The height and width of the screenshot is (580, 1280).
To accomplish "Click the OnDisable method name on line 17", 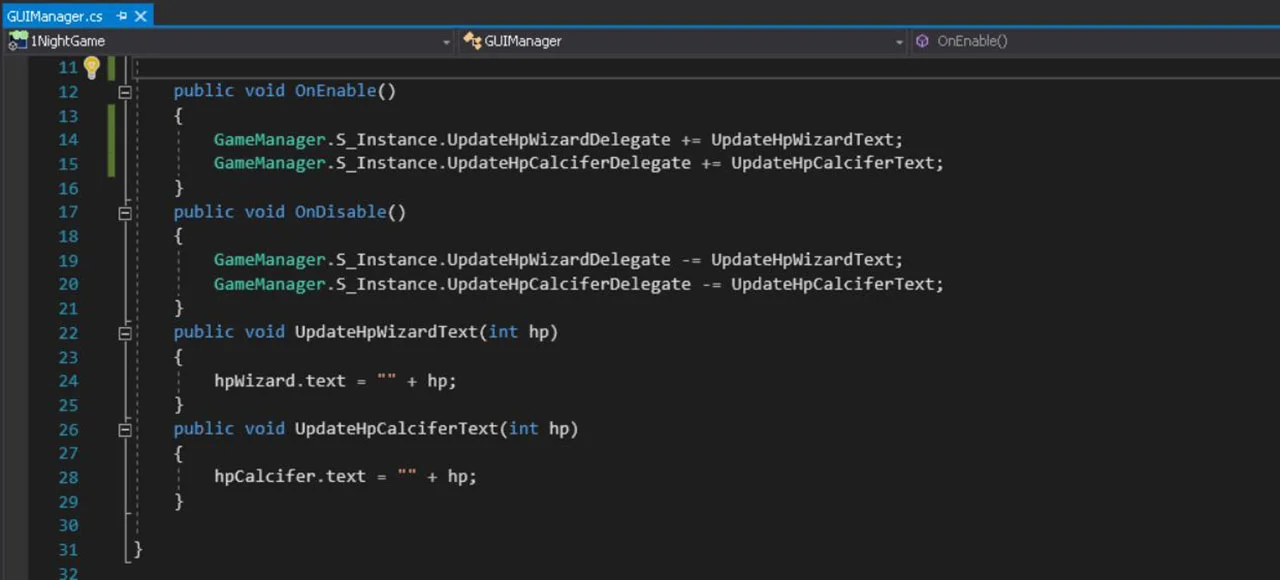I will pos(340,212).
